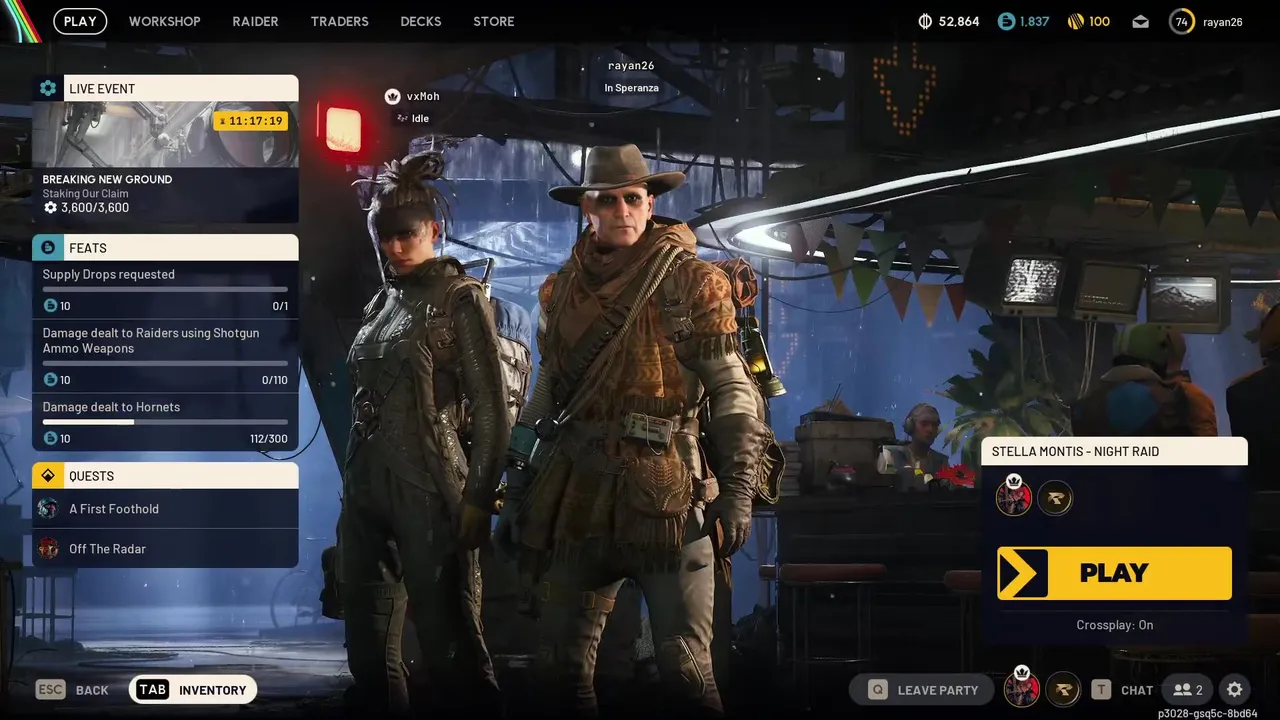The width and height of the screenshot is (1280, 720).
Task: Start the raid with yellow PLAY button
Action: [1114, 573]
